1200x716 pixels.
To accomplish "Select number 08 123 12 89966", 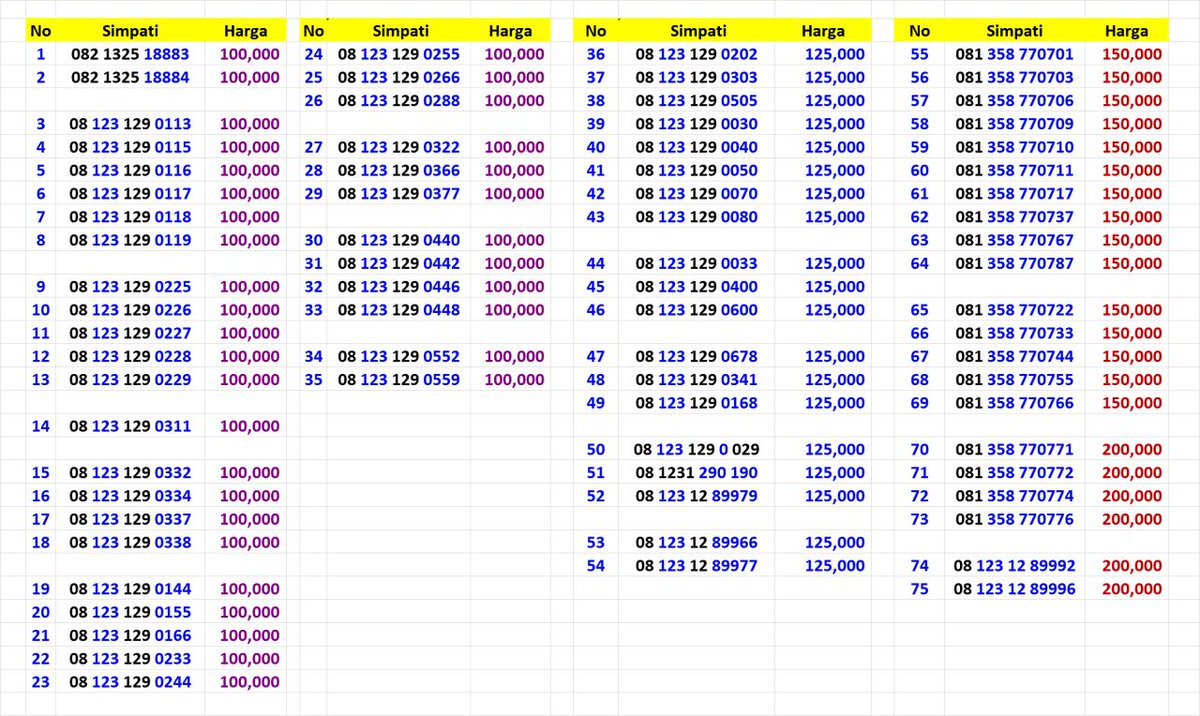I will click(x=697, y=543).
